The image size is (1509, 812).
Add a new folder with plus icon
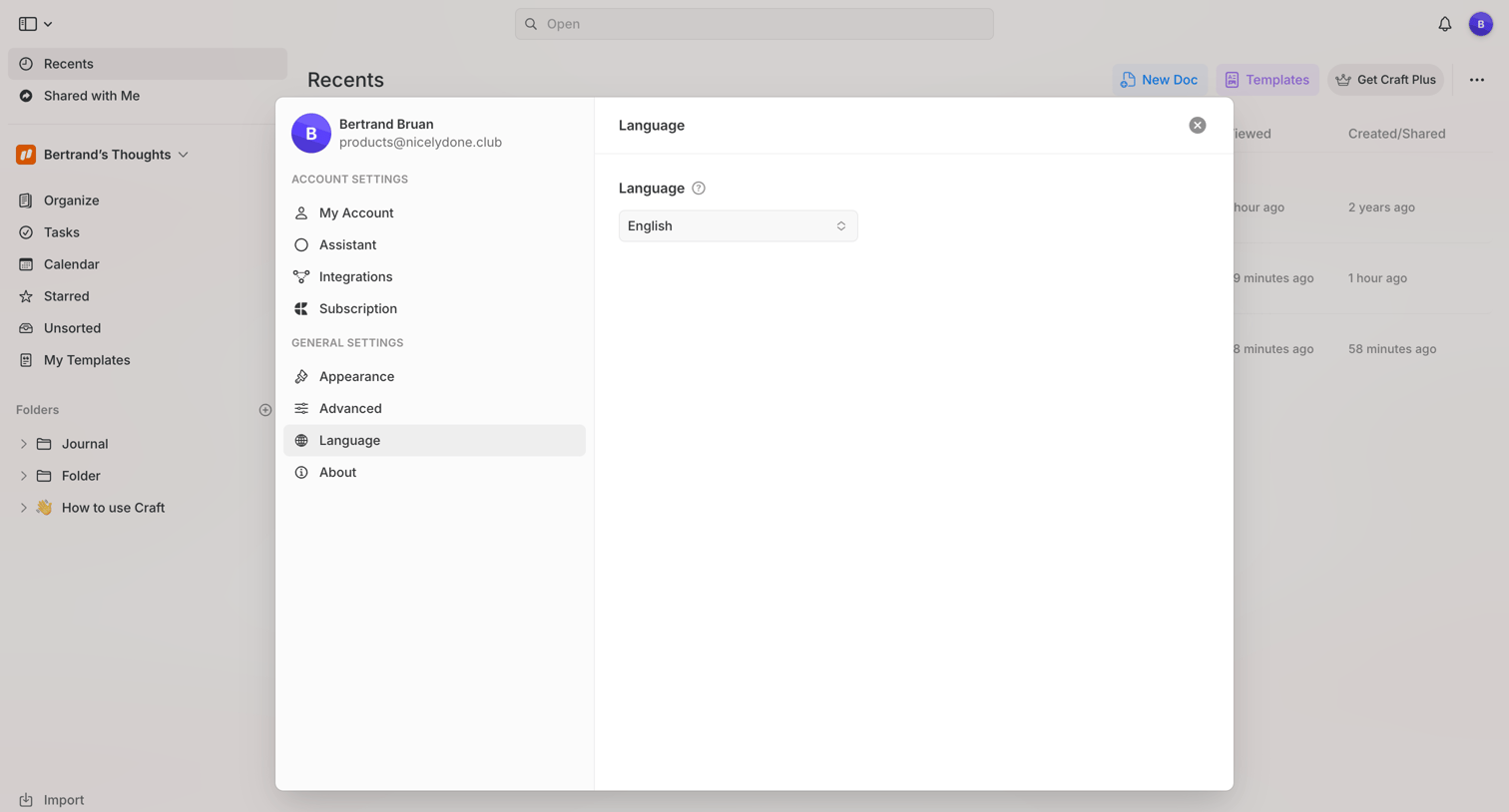(x=265, y=410)
